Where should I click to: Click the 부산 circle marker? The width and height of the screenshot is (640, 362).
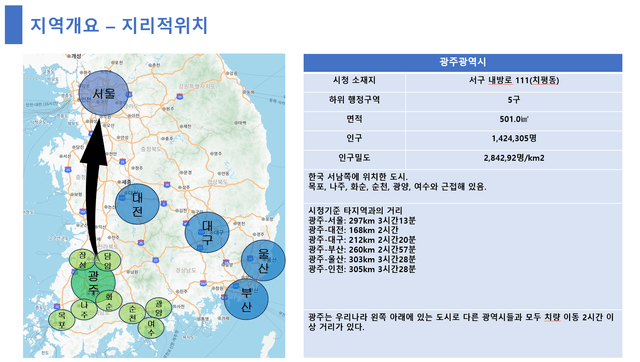(246, 299)
